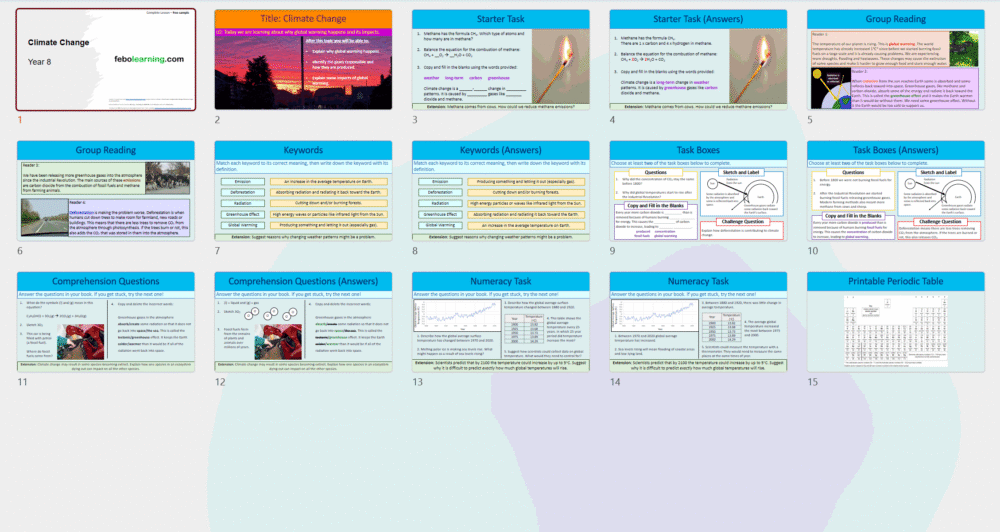Click the slide number 15 label
This screenshot has width=1000, height=532.
click(x=814, y=382)
